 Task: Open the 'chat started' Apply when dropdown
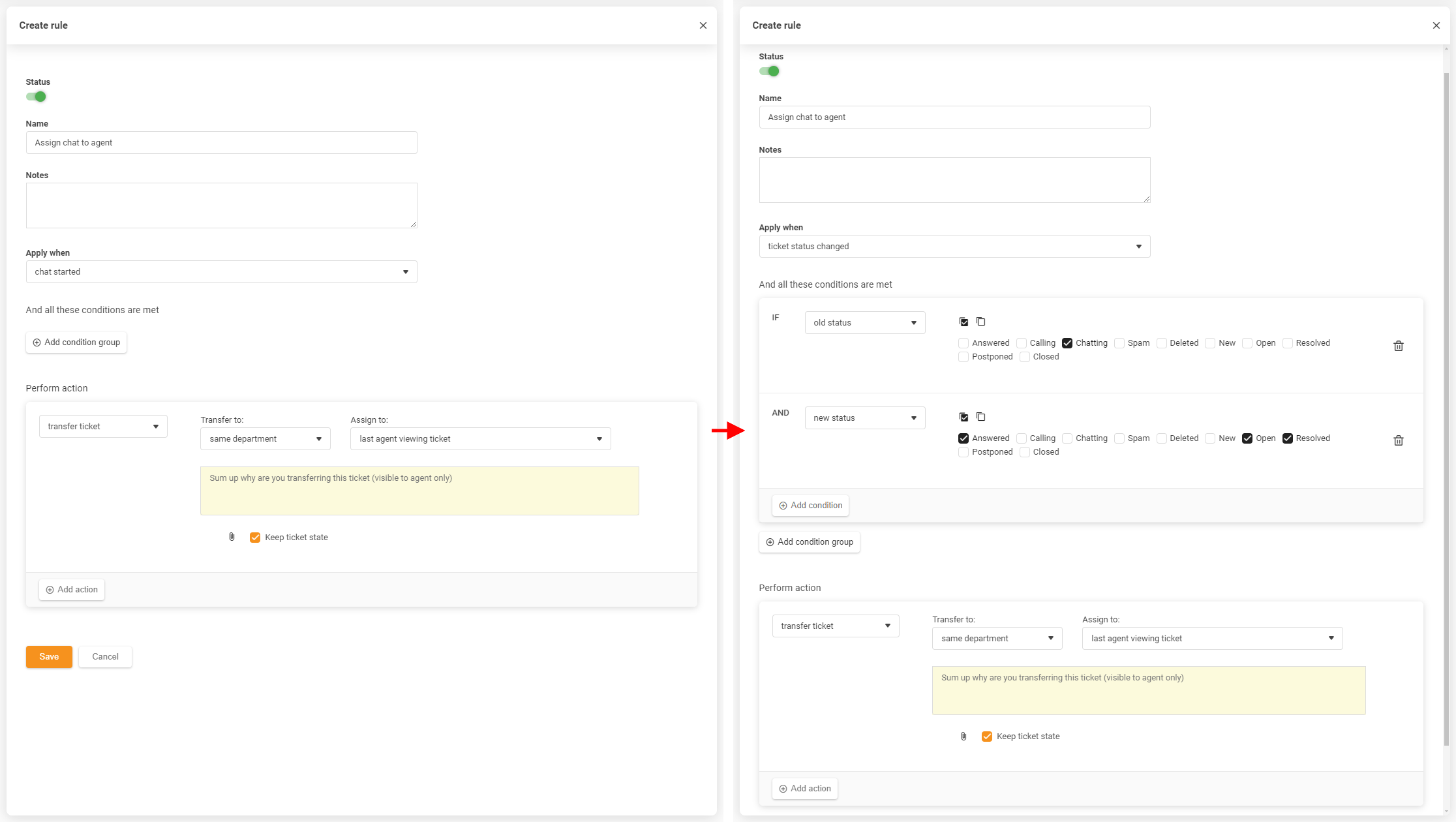(221, 272)
